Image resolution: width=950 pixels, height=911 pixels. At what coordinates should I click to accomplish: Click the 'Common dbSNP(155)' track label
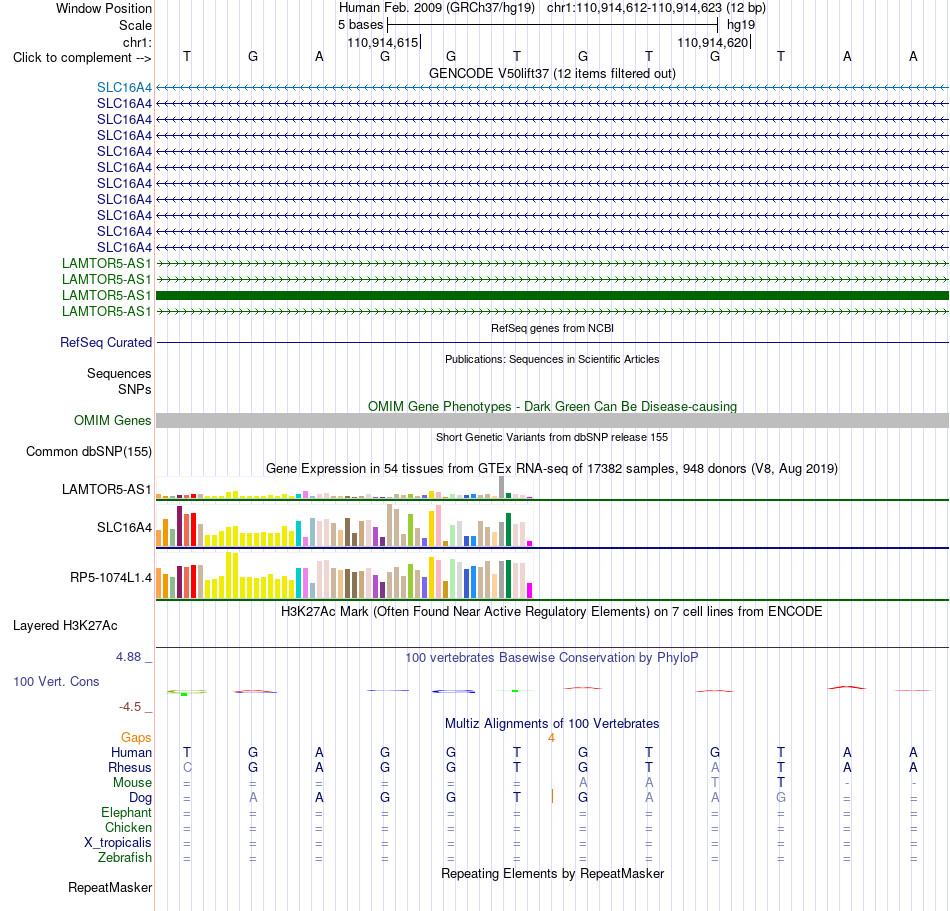click(x=88, y=451)
